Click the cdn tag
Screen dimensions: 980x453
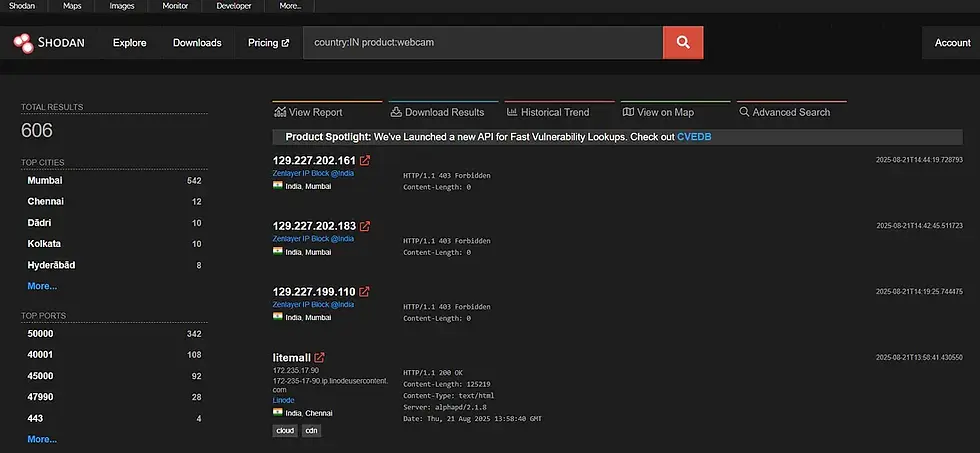311,431
